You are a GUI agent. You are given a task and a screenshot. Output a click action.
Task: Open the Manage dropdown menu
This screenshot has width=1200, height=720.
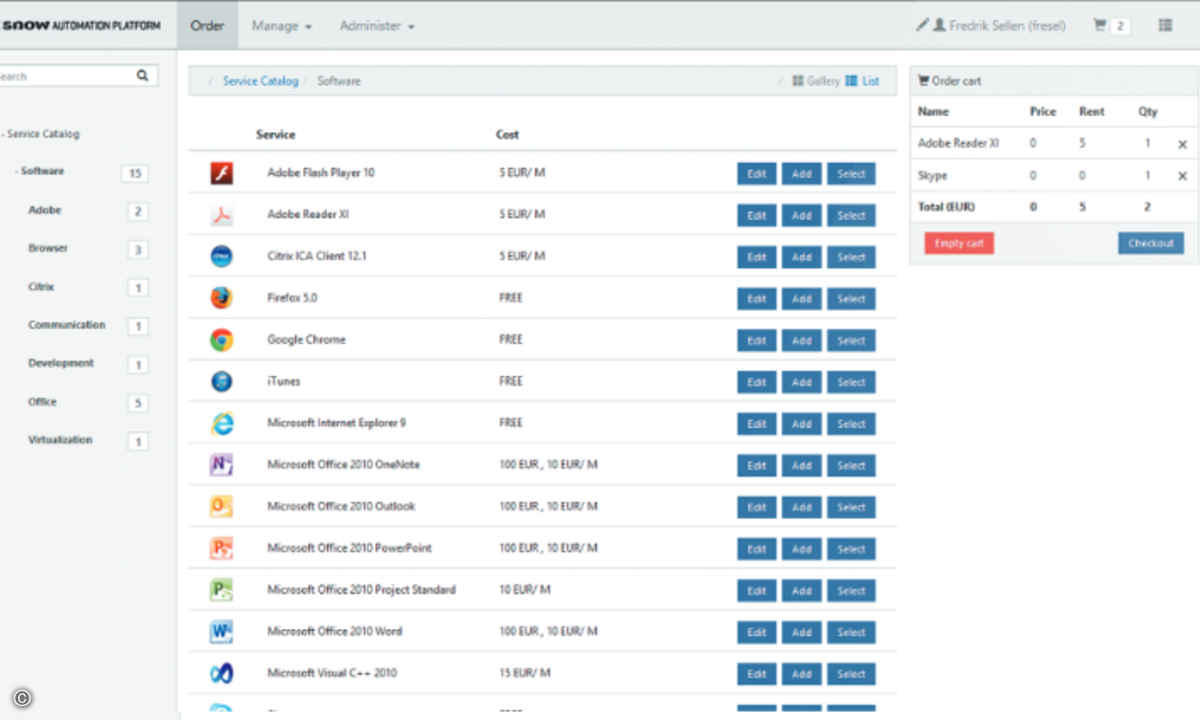click(x=282, y=26)
